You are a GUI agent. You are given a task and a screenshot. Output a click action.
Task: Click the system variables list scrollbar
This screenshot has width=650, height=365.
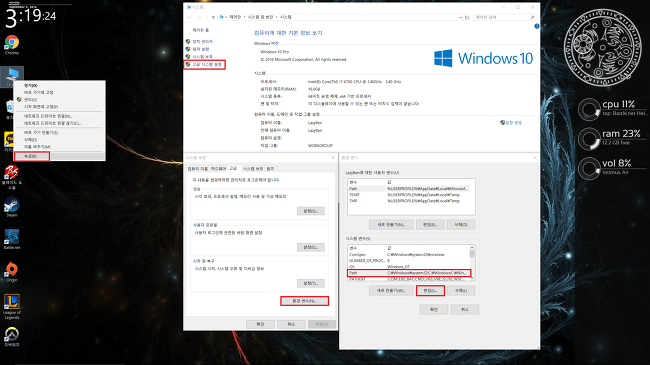tap(472, 263)
